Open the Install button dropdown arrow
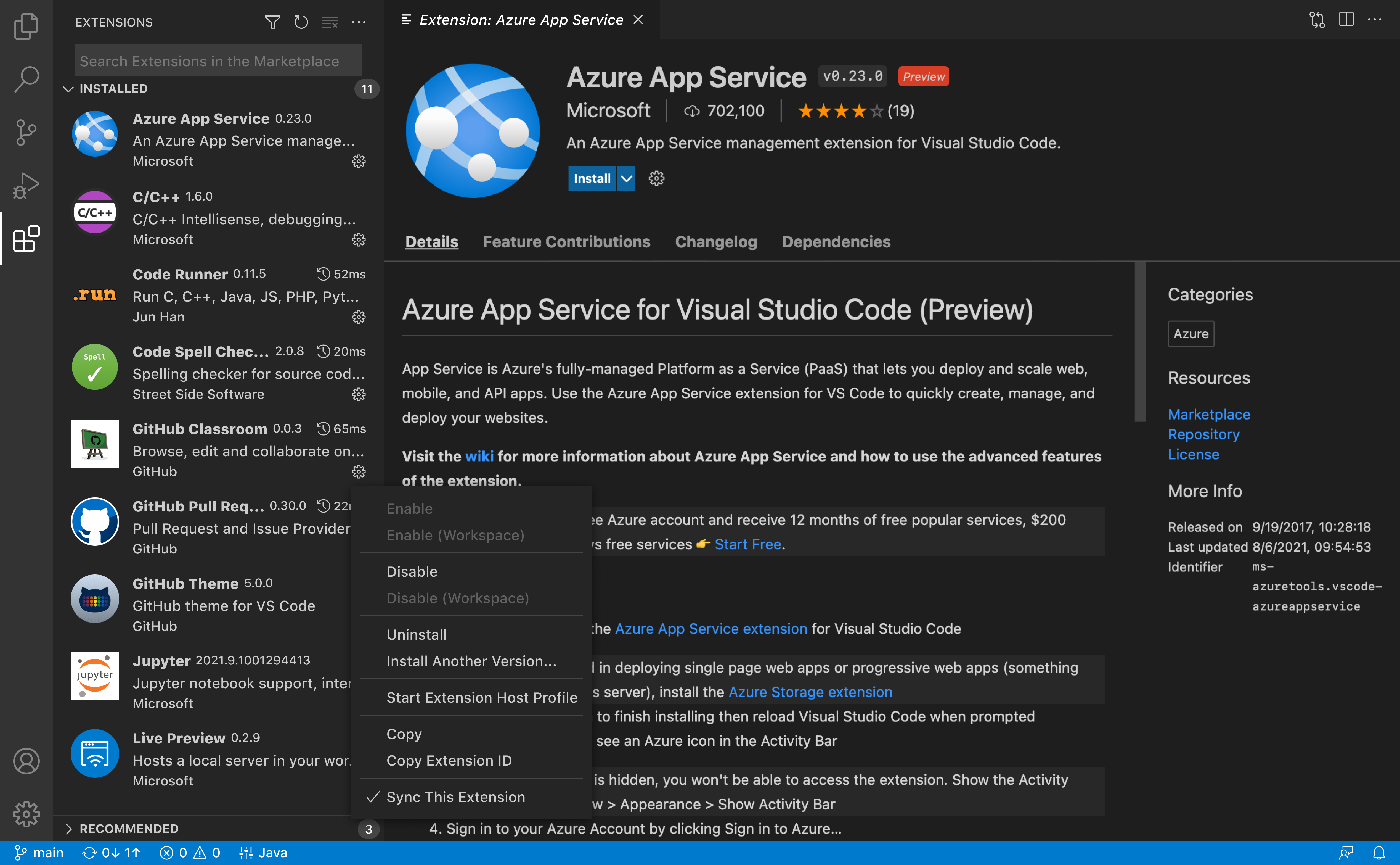1400x865 pixels. [x=627, y=178]
